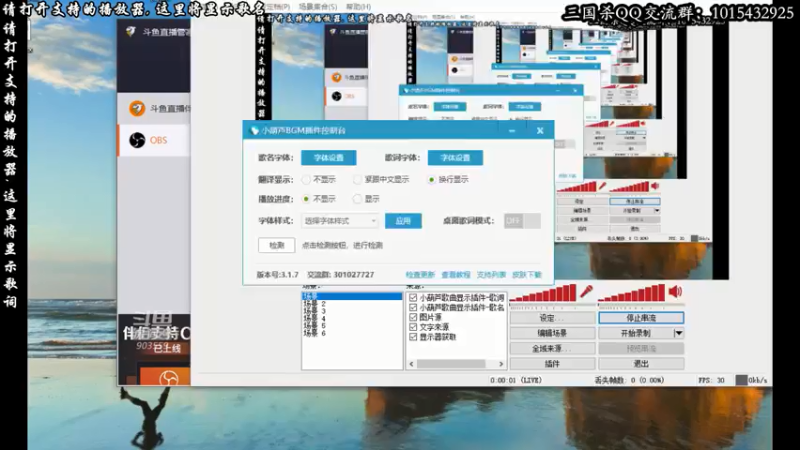800x450 pixels.
Task: Close the 小葫芦BGM插件控制台 dialog
Action: [x=540, y=131]
